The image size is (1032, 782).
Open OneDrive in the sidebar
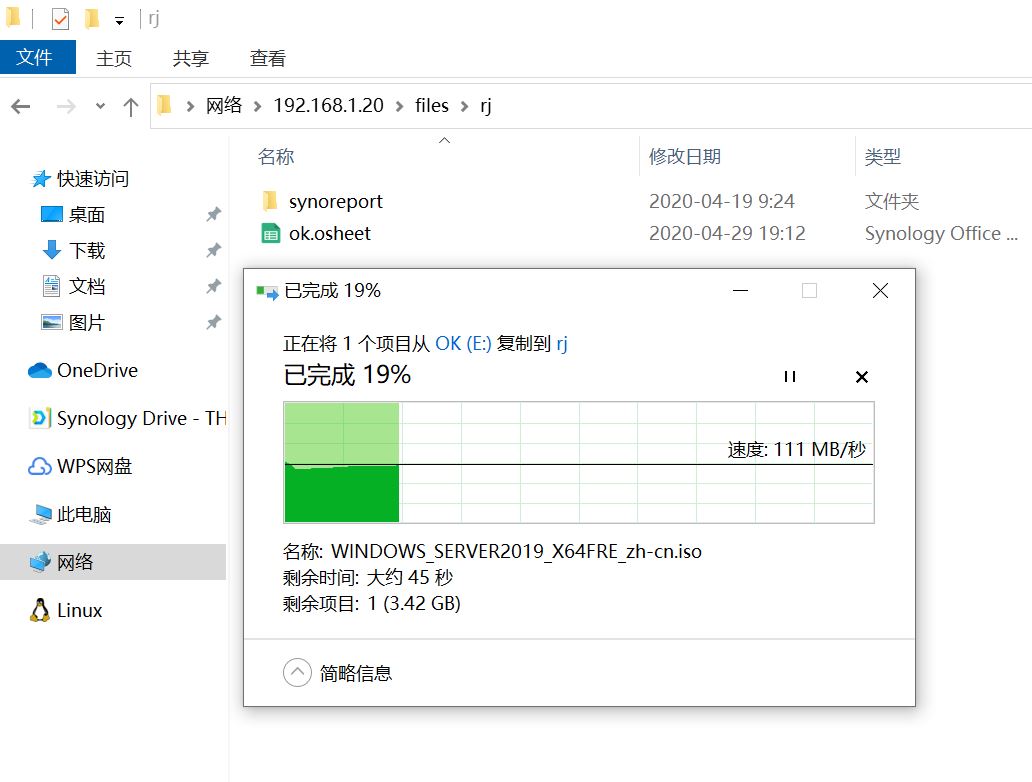(97, 370)
